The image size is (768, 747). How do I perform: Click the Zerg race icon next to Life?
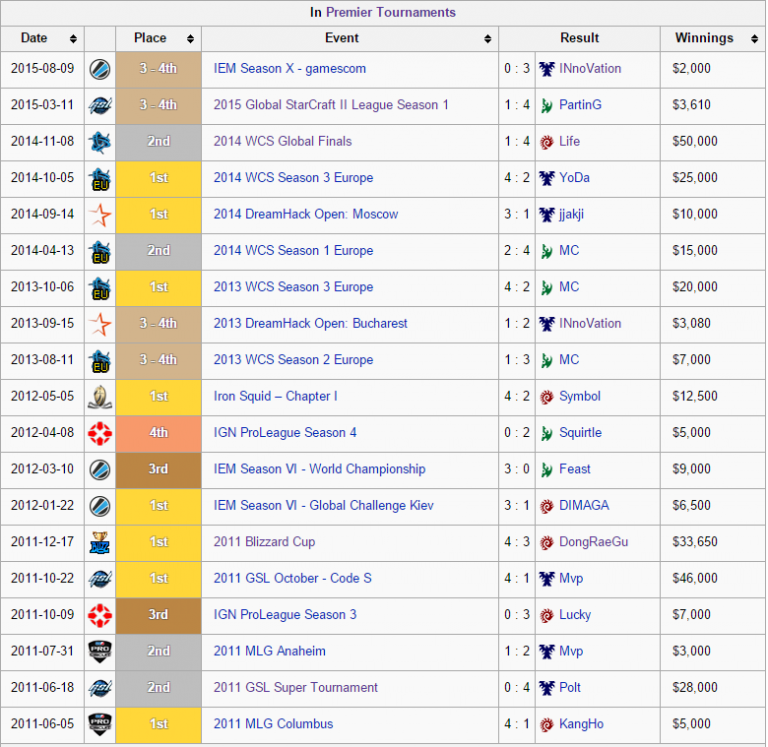tap(546, 142)
